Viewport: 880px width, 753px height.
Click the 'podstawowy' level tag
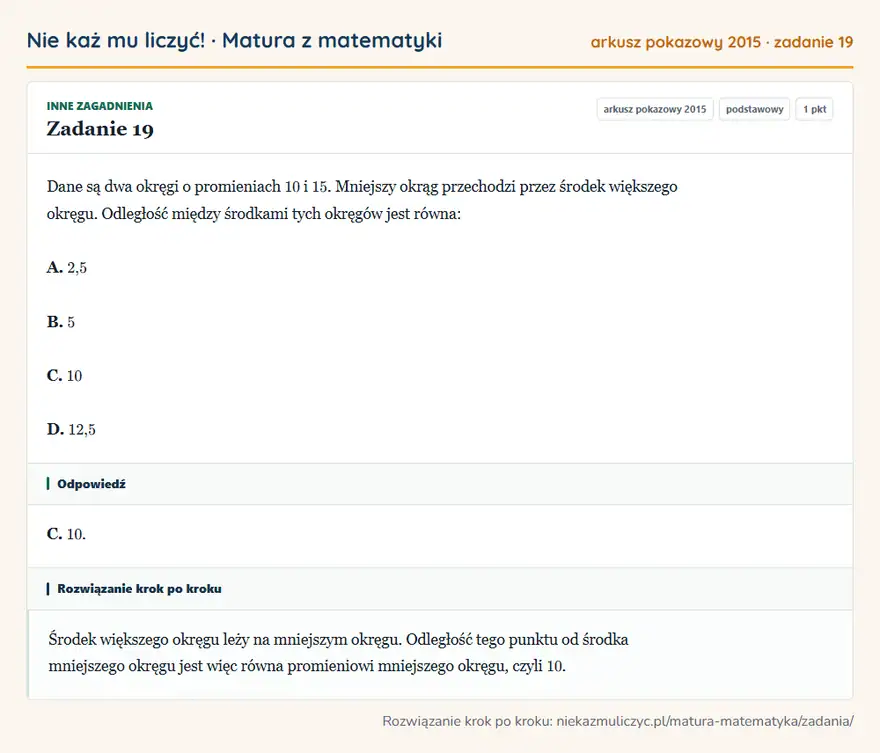coord(754,109)
